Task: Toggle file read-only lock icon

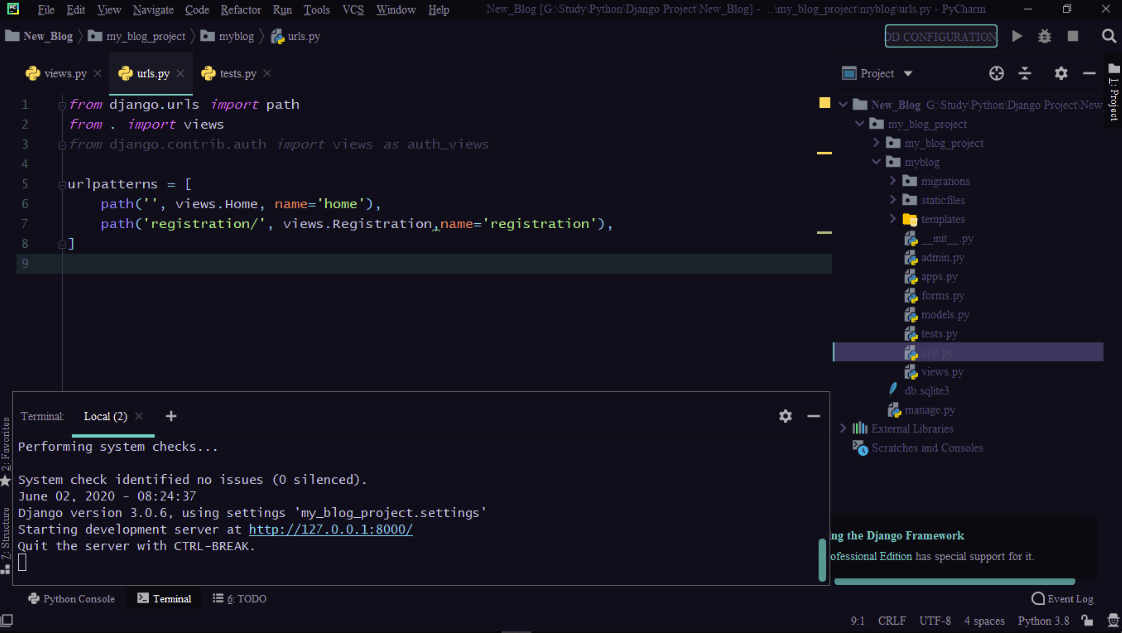Action: pos(1087,621)
